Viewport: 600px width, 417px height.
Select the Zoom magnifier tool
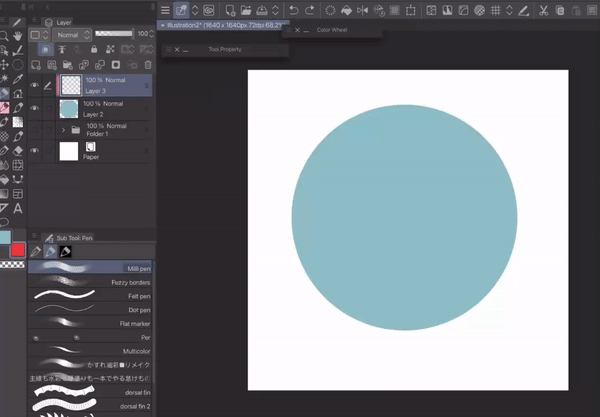(x=4, y=35)
